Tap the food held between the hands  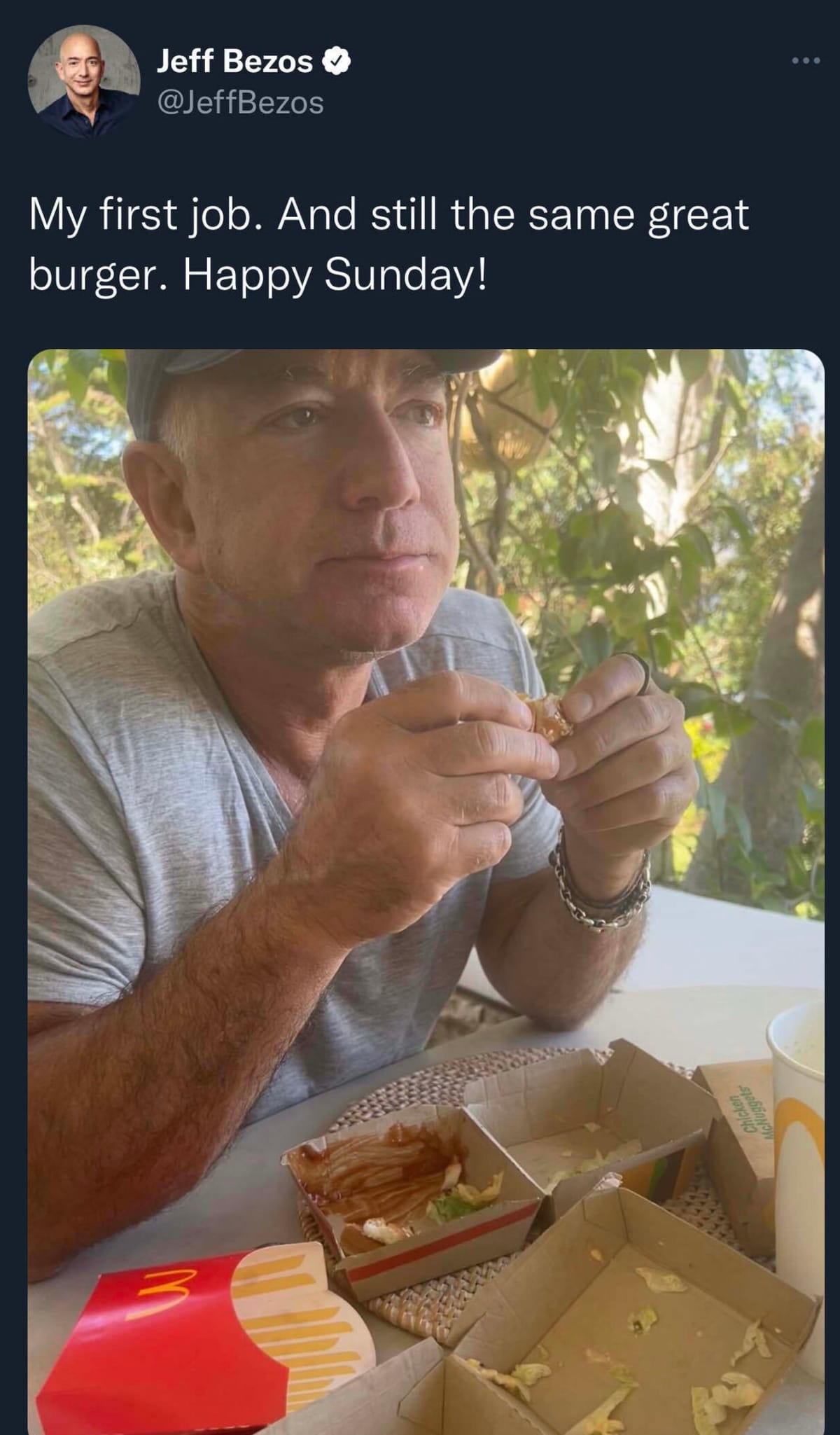(546, 716)
